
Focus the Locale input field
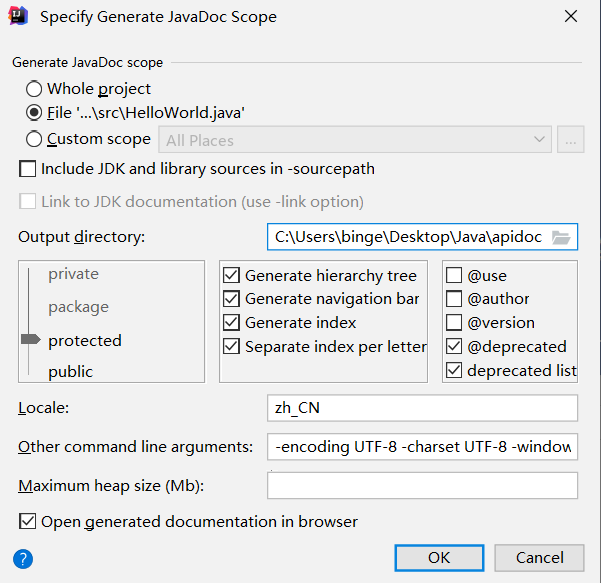coord(422,408)
